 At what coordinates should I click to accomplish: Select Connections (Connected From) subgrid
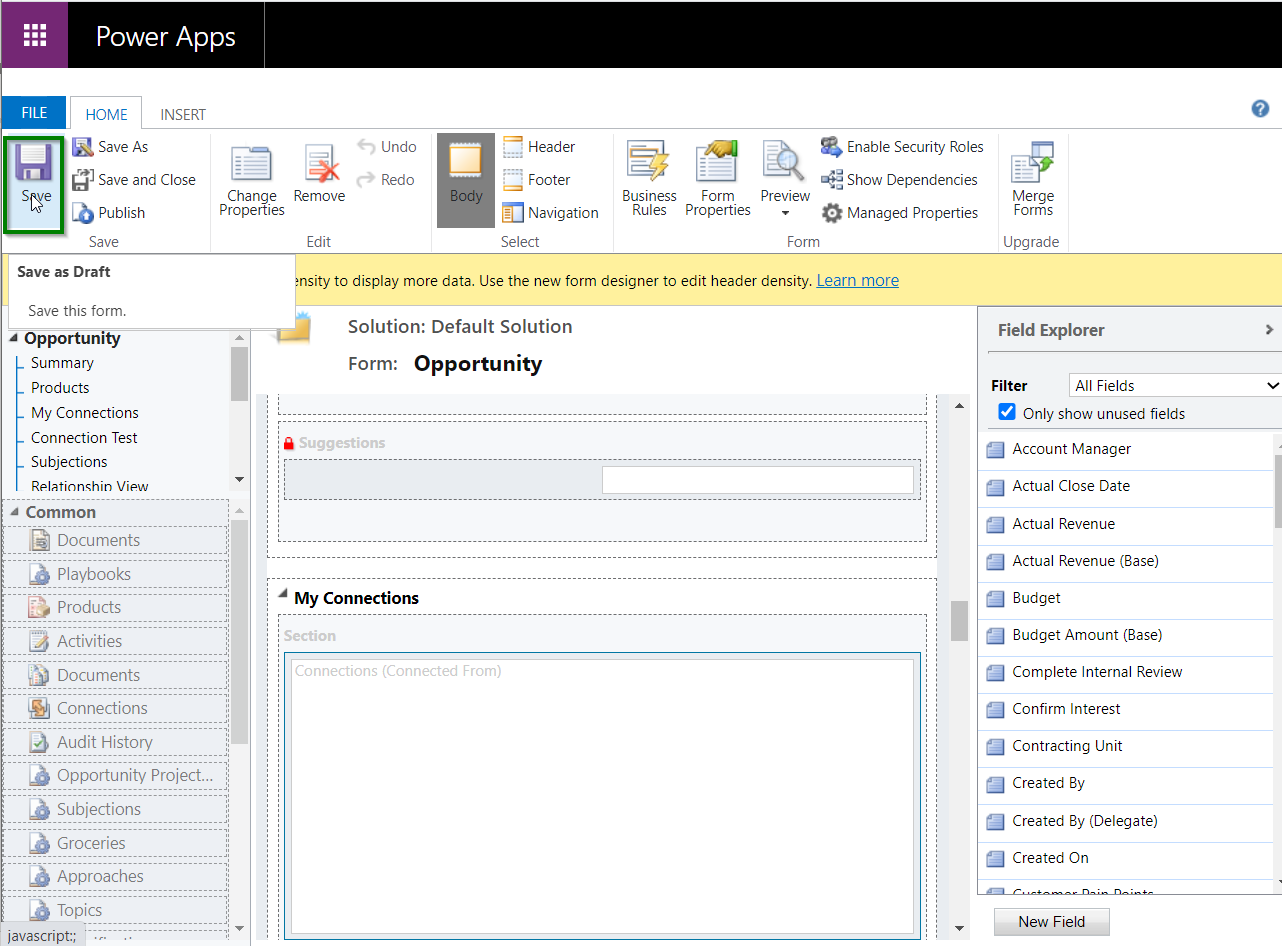coord(602,796)
